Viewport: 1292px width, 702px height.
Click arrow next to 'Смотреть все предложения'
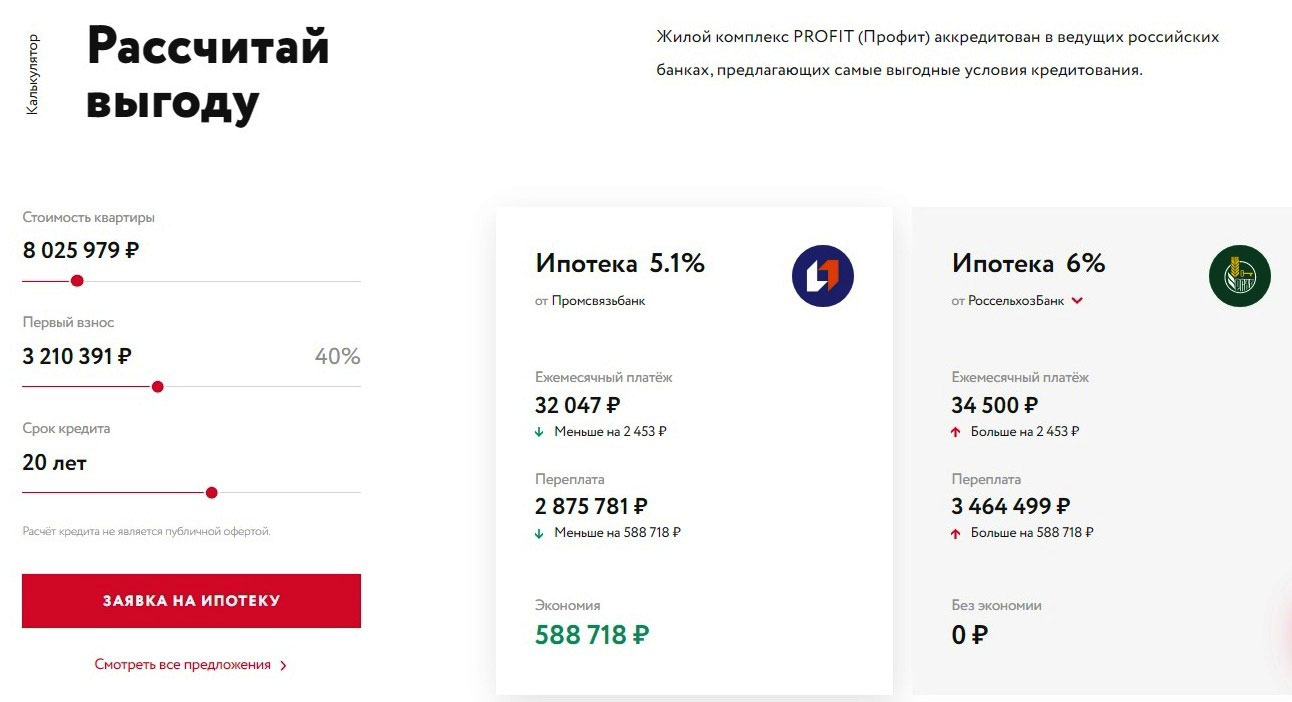click(x=284, y=665)
